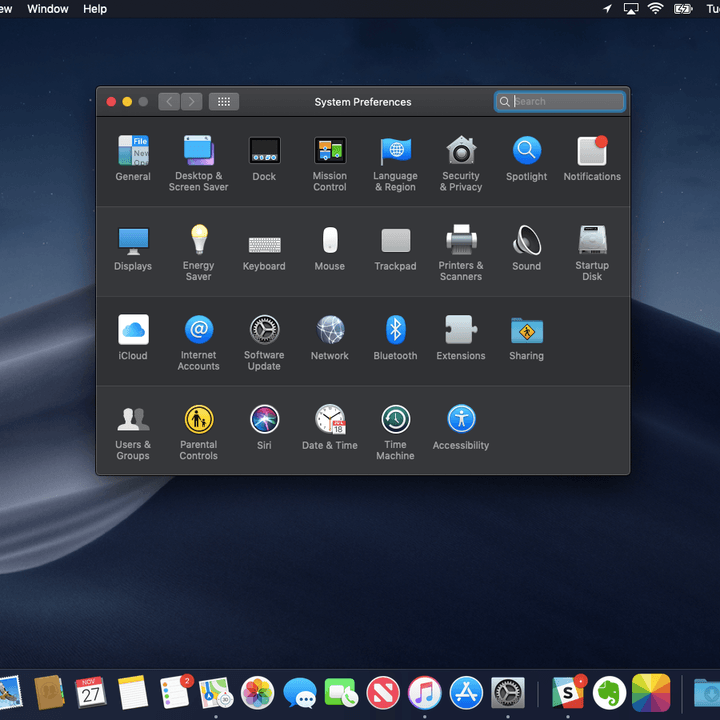The width and height of the screenshot is (720, 720).
Task: Click the AirPlay display icon in menu bar
Action: (x=631, y=9)
